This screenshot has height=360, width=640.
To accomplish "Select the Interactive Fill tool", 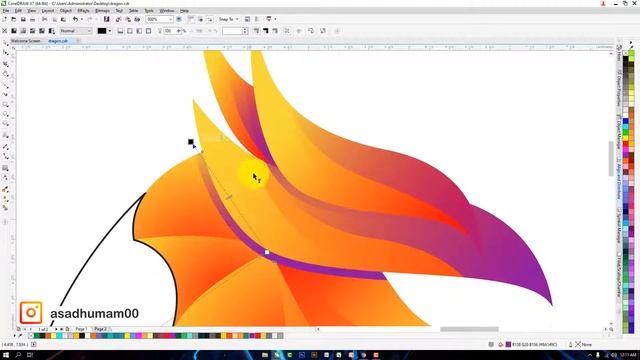I will (6, 199).
